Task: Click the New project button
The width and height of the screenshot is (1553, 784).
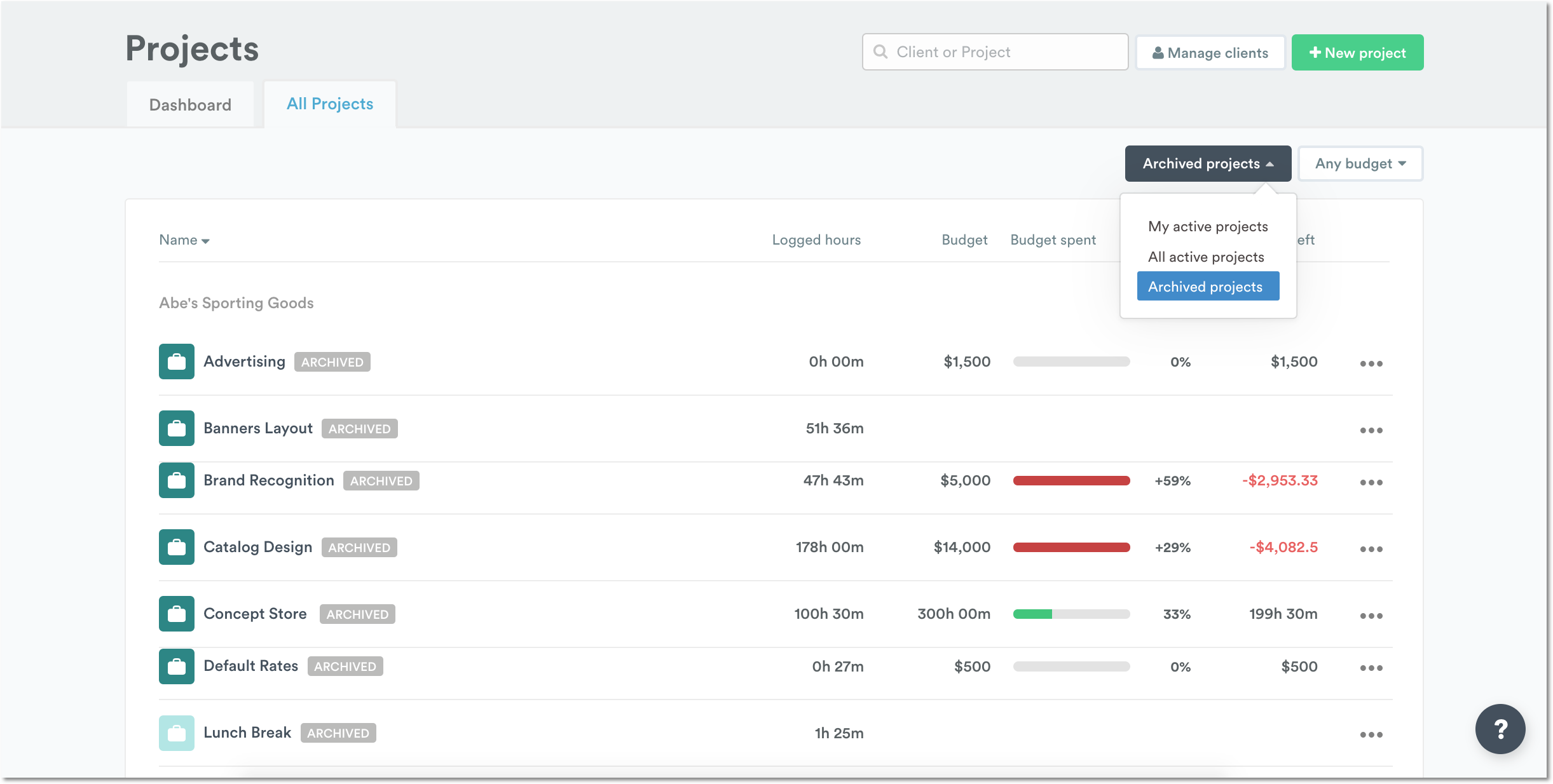Action: click(1357, 52)
